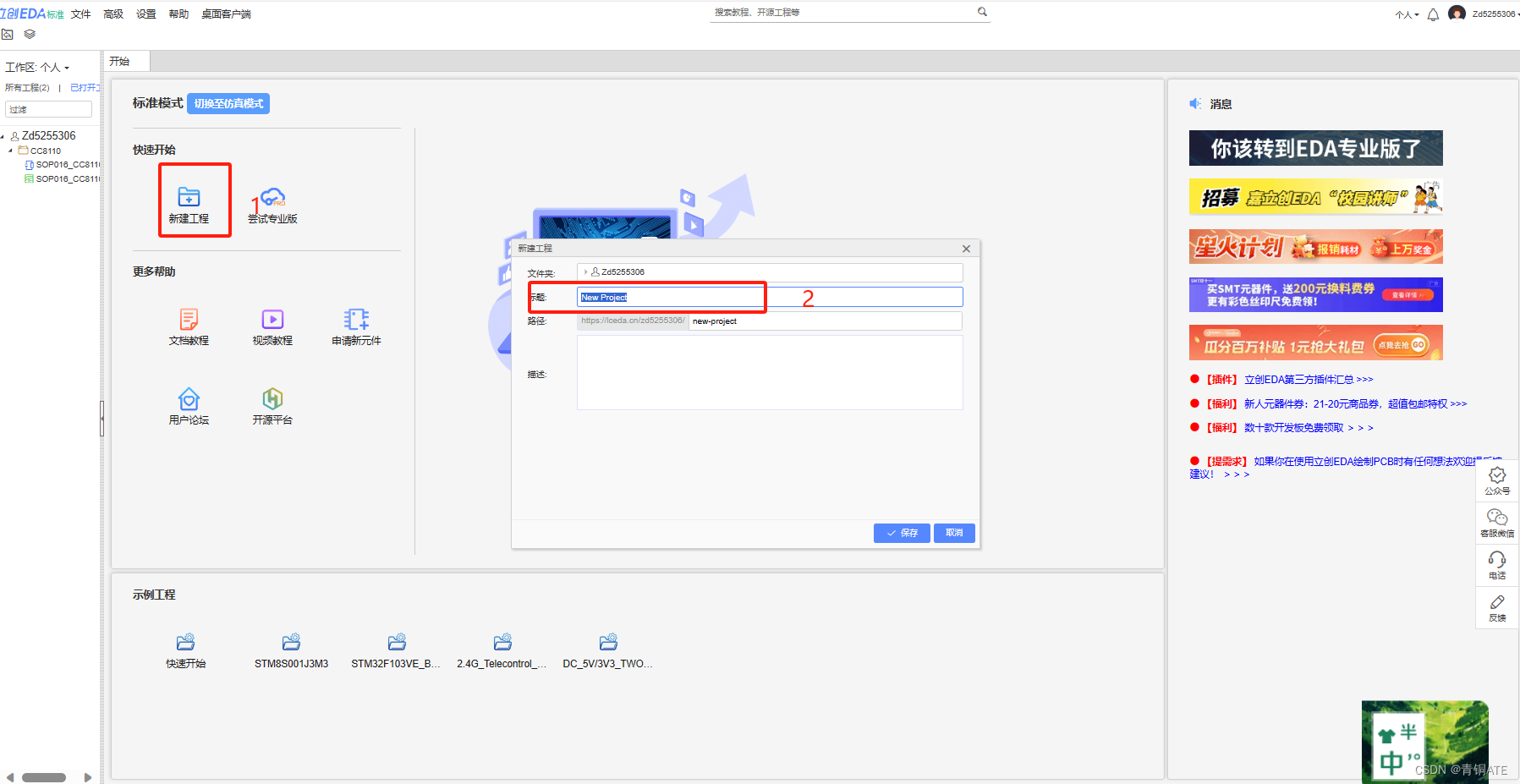Click the 过滤 filter input field

pyautogui.click(x=48, y=109)
